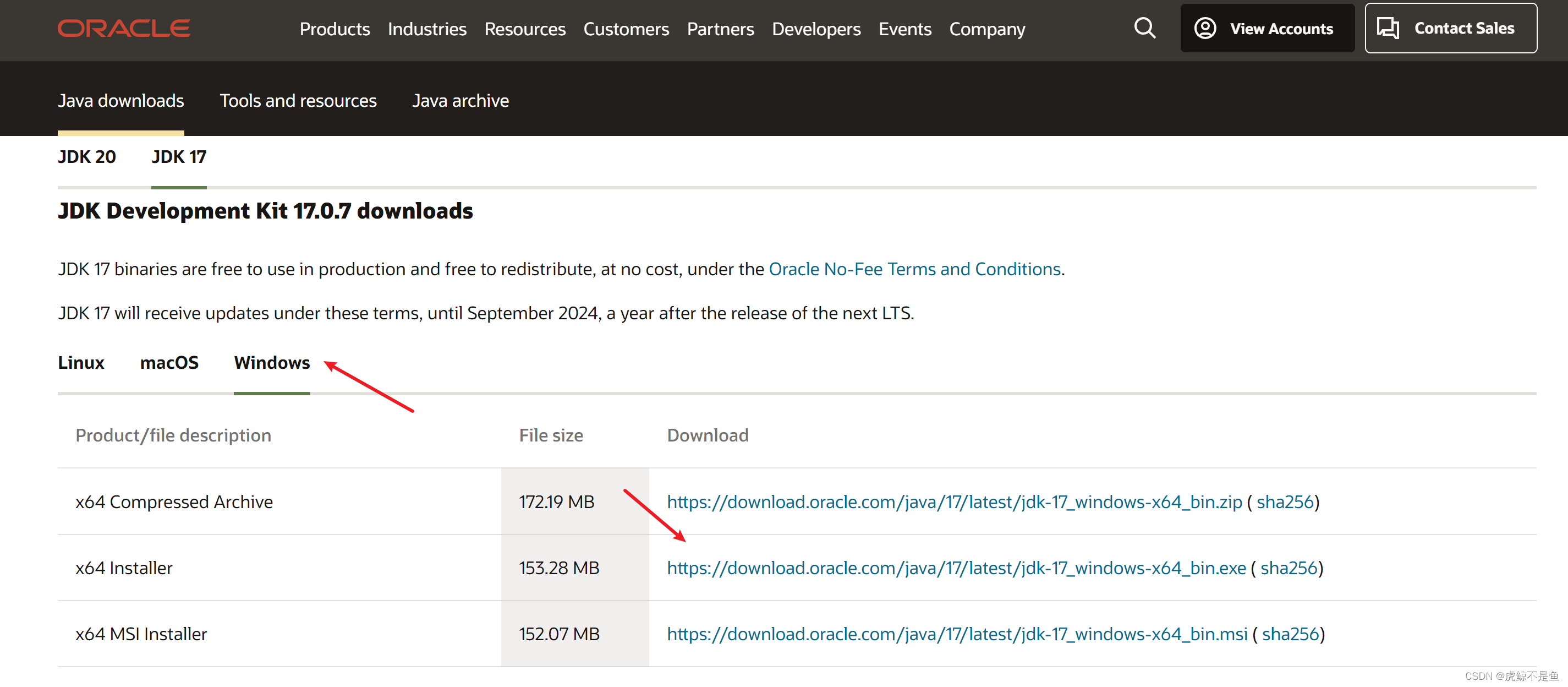Click the 'x64 MSI Installer' description cell
Viewport: 1568px width, 687px height.
coord(141,634)
